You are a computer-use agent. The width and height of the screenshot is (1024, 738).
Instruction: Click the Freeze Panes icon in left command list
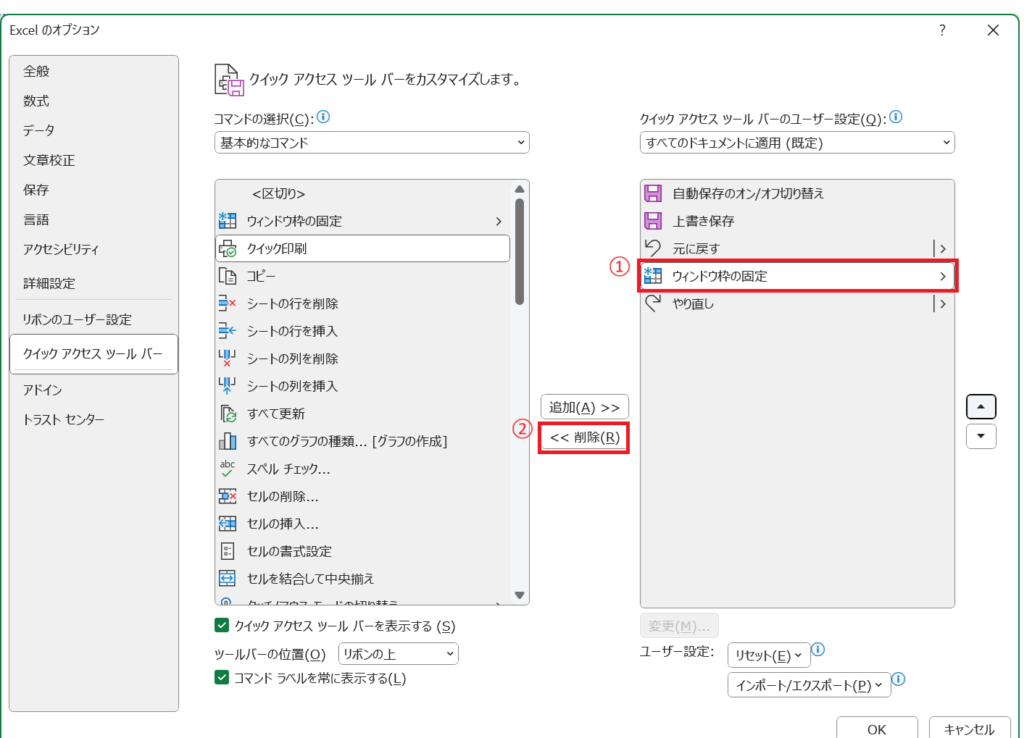[227, 221]
